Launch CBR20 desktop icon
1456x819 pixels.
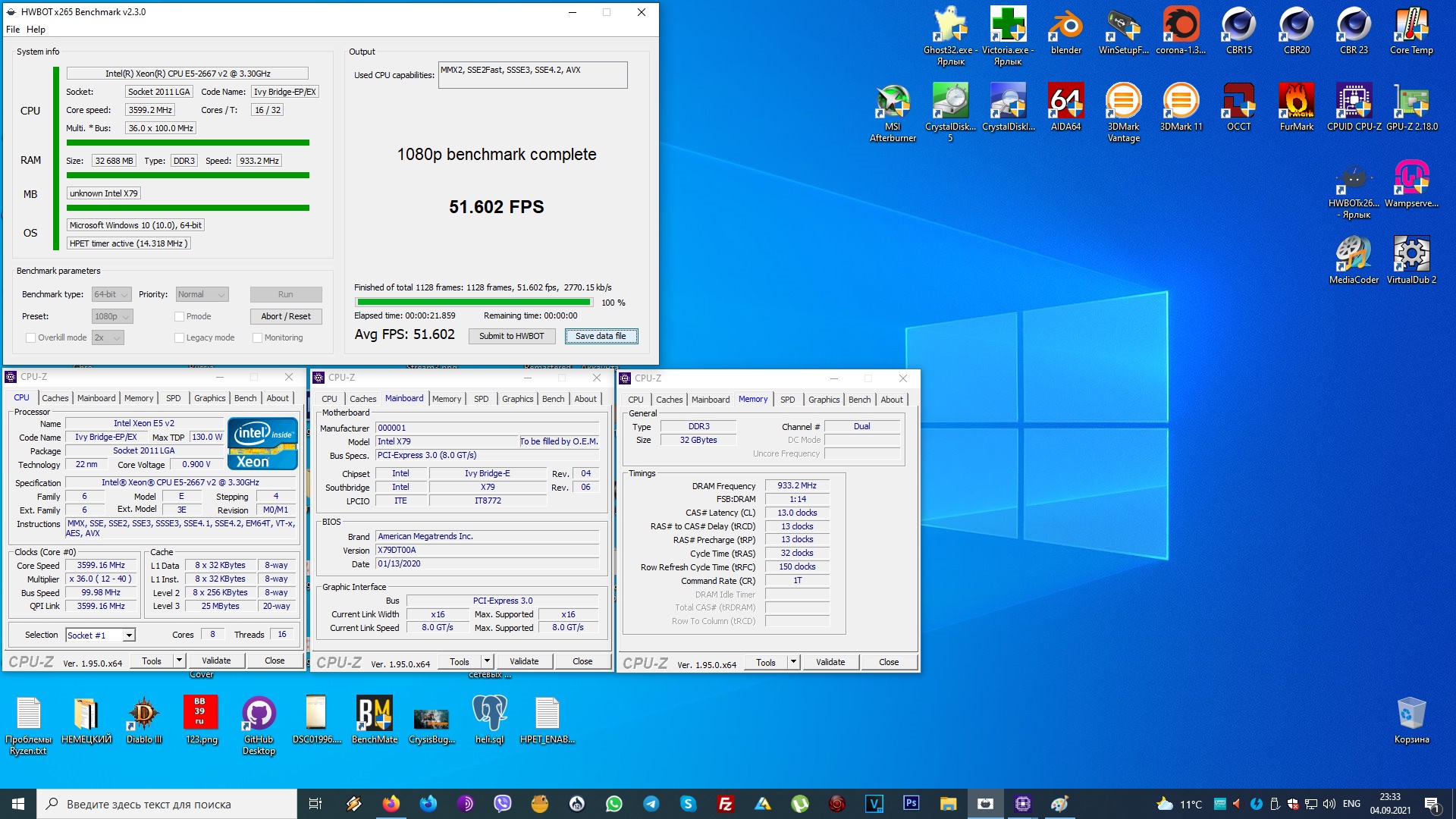pos(1296,30)
